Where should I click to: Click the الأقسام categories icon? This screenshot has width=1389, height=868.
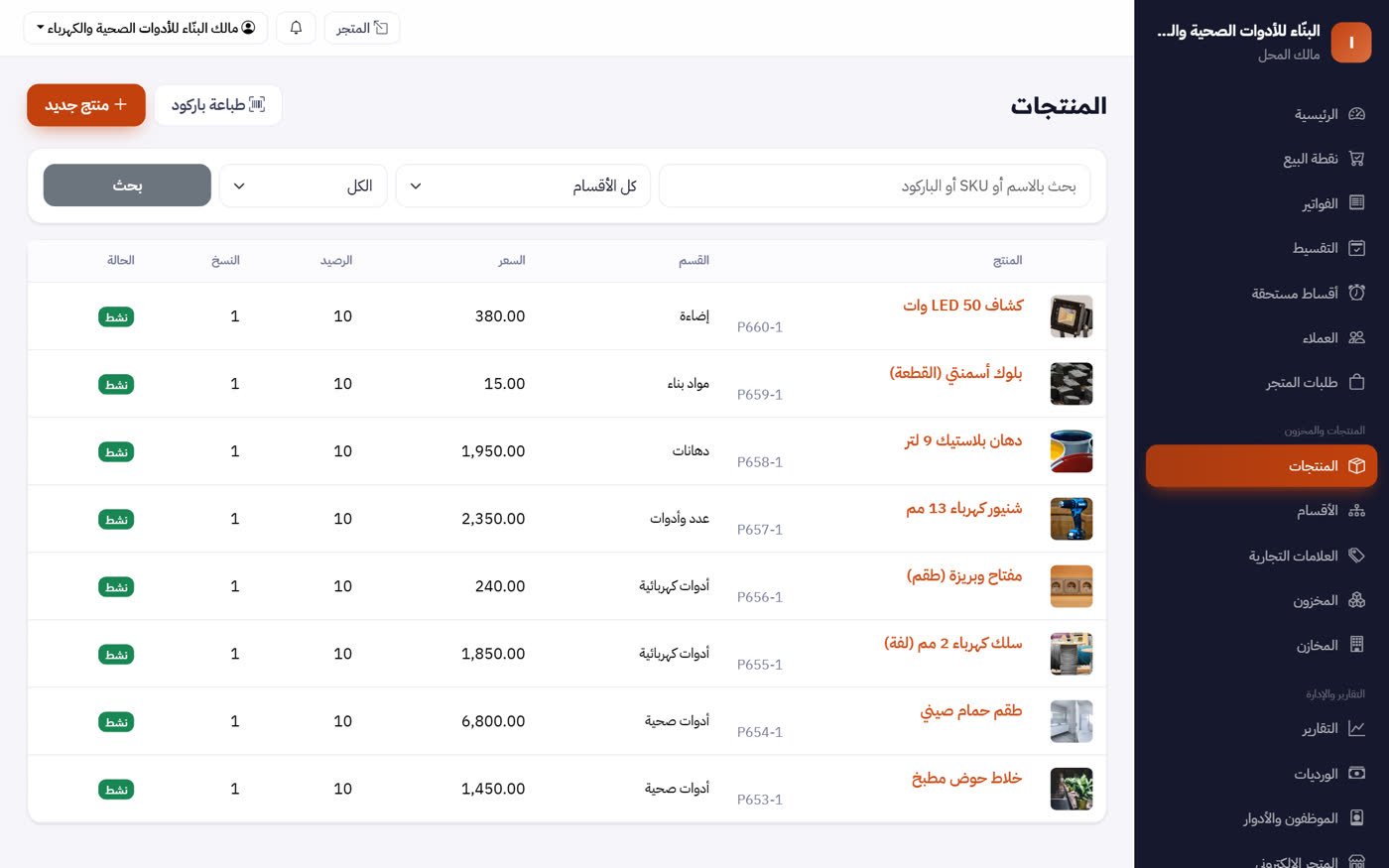tap(1356, 511)
